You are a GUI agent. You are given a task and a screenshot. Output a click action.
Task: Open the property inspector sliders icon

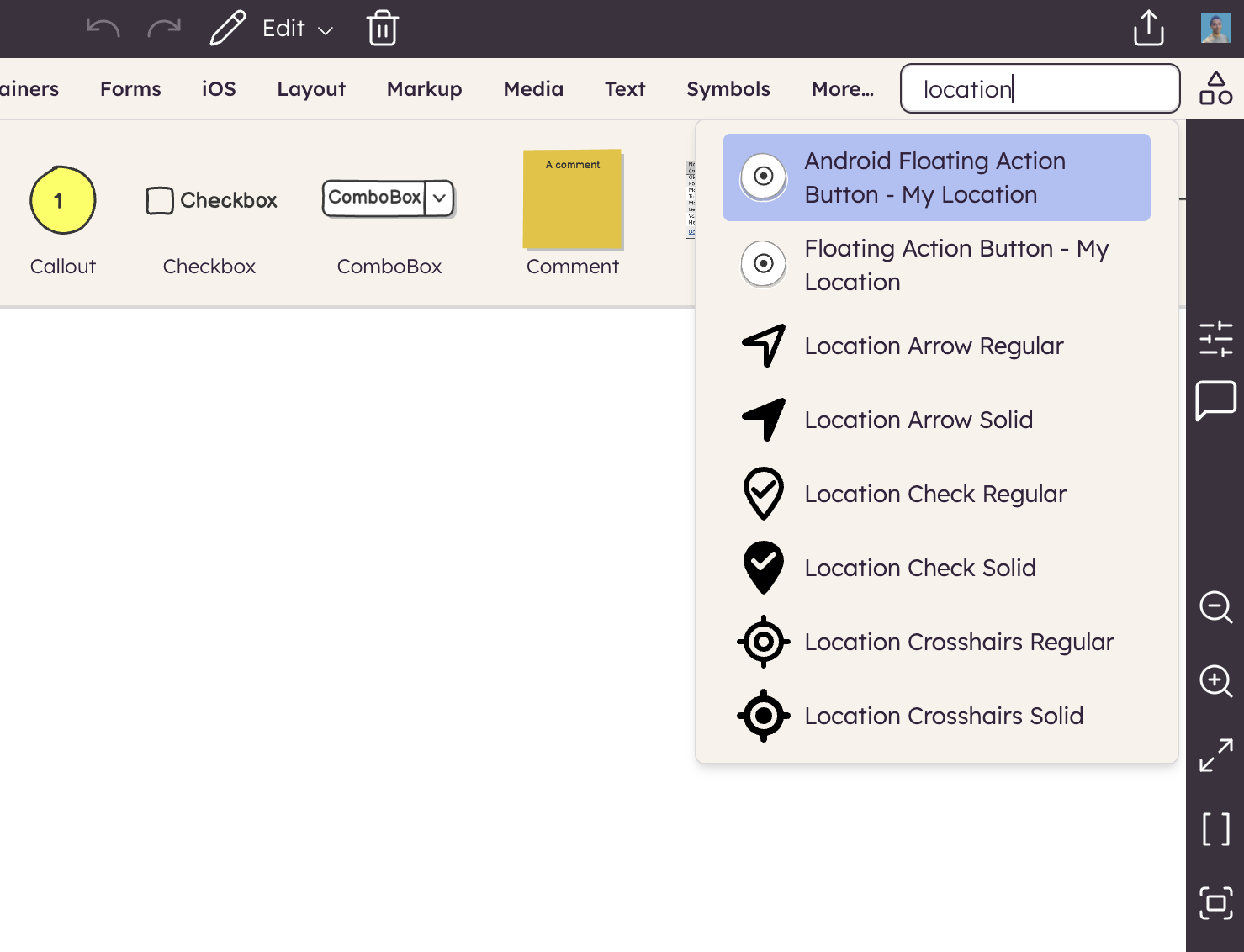coord(1215,339)
